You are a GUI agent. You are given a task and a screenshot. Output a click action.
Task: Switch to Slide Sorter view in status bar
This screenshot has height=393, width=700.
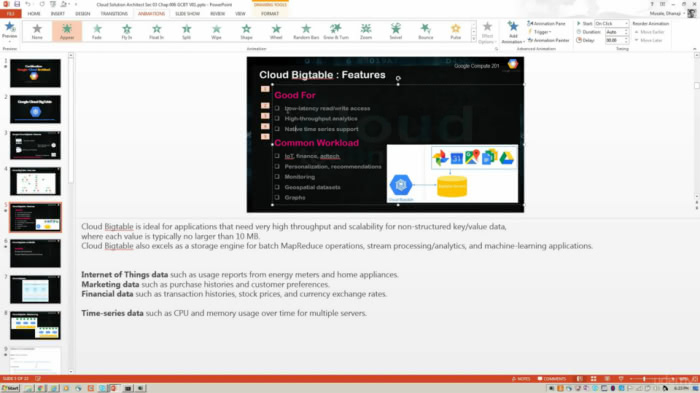click(x=593, y=379)
